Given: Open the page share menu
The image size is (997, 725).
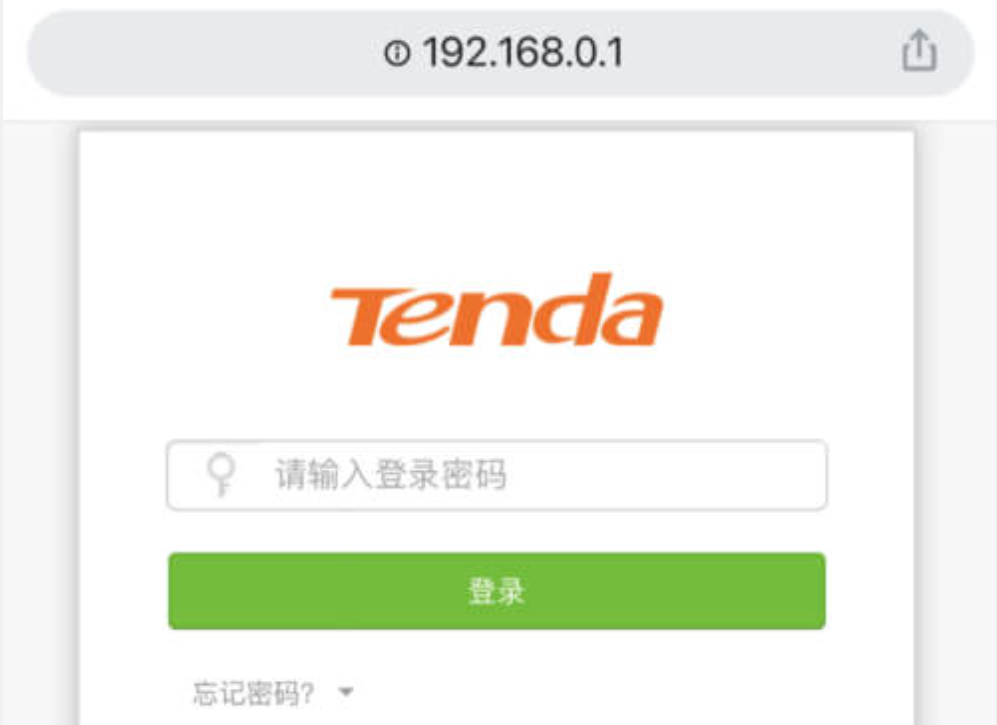Looking at the screenshot, I should (919, 50).
